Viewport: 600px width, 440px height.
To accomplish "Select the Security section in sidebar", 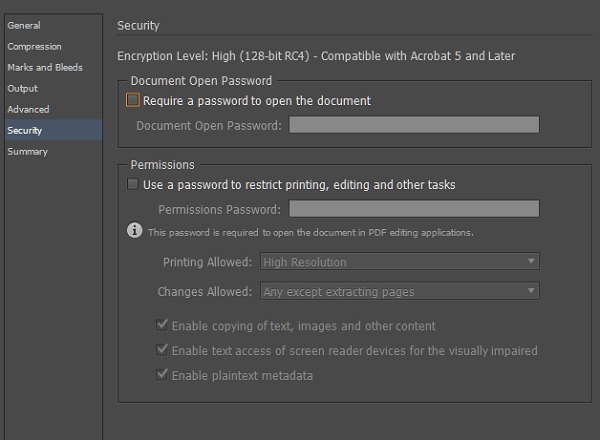I will point(25,130).
